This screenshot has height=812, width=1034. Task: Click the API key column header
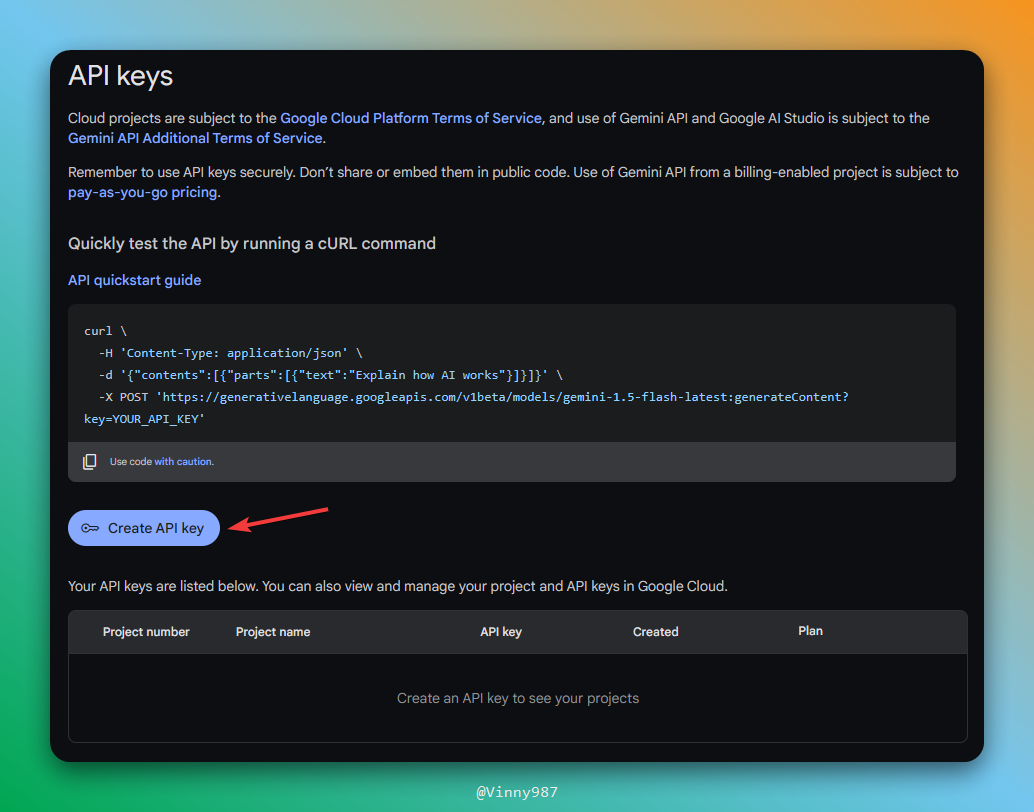point(500,632)
